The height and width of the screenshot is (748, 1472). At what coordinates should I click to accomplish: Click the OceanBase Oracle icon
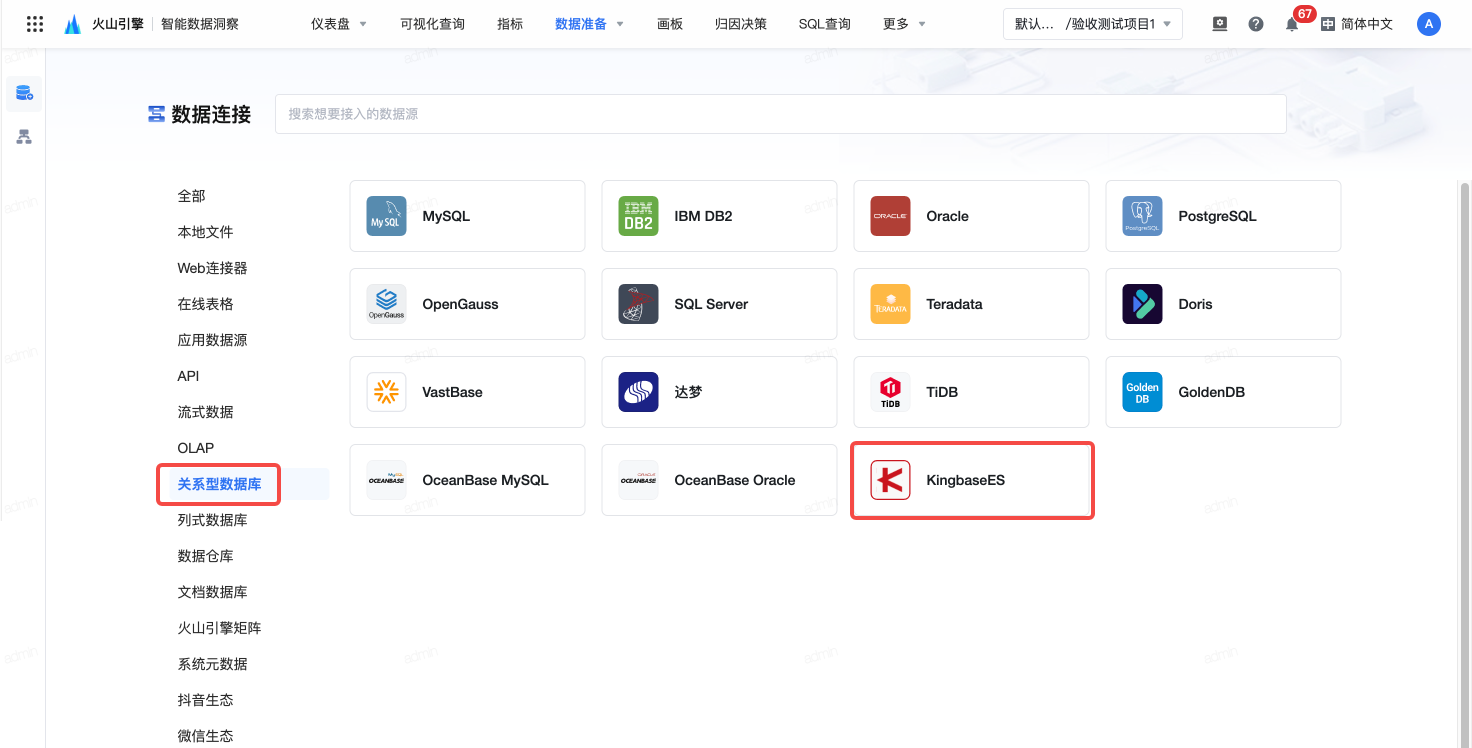pyautogui.click(x=639, y=480)
